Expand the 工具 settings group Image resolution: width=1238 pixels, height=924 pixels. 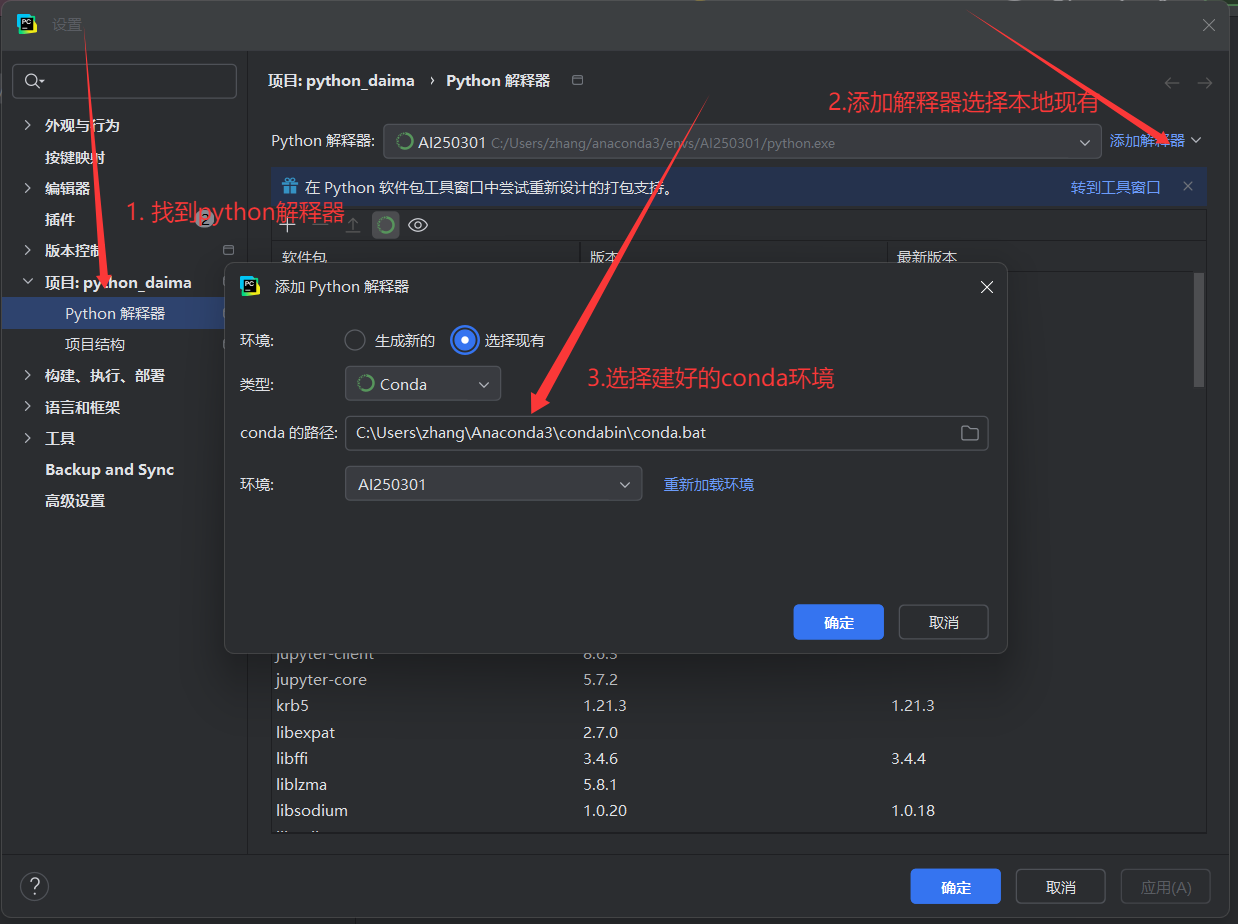[27, 439]
